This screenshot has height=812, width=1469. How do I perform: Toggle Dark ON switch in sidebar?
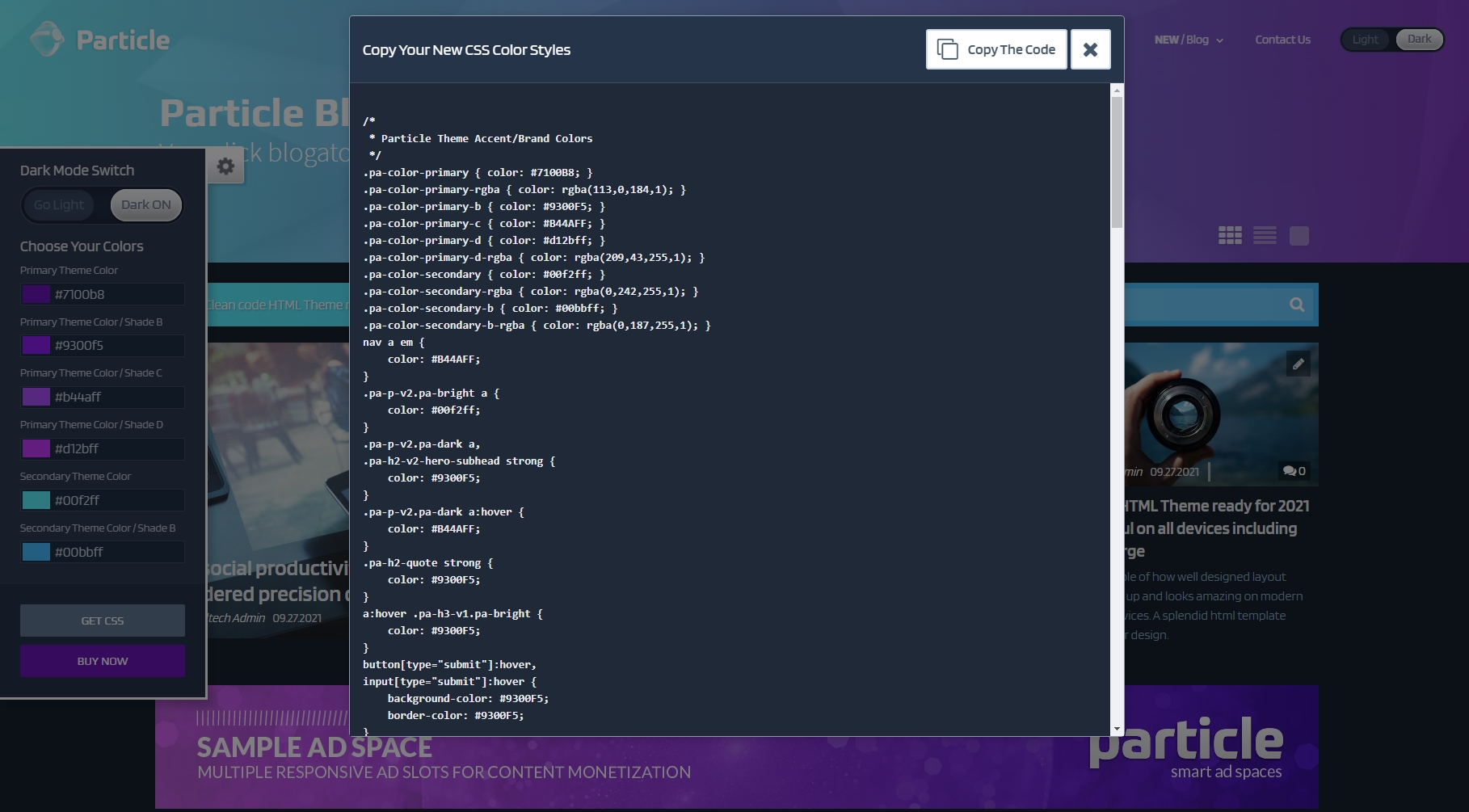tap(146, 205)
